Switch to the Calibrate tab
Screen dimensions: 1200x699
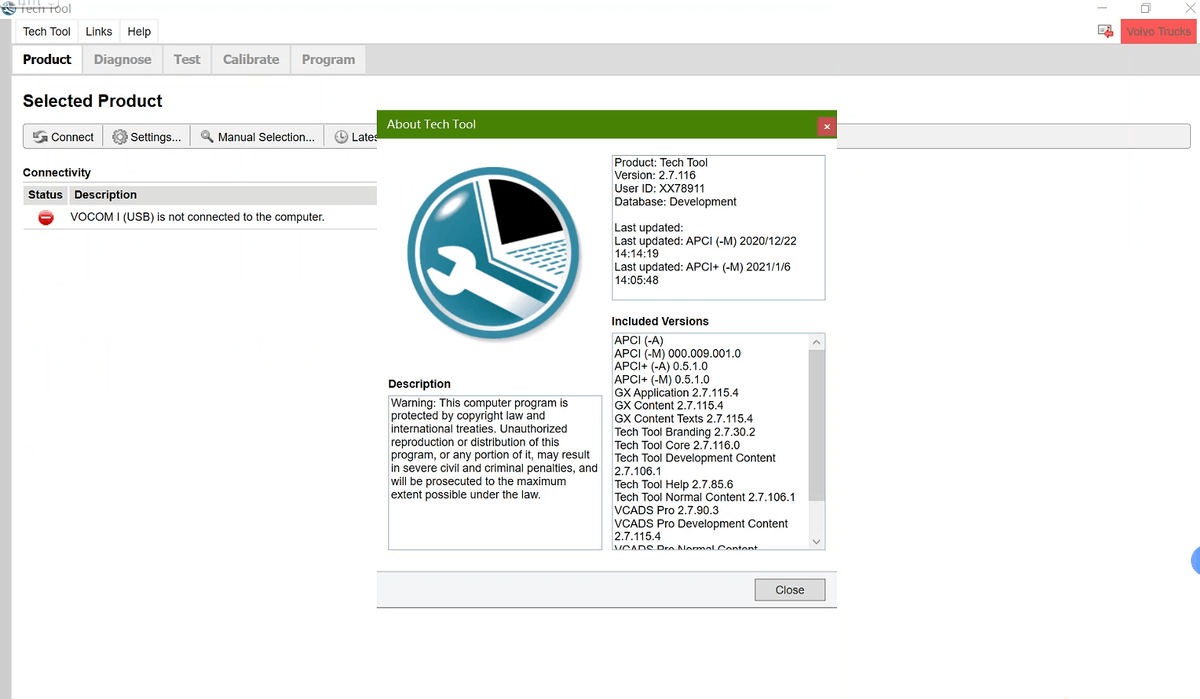pyautogui.click(x=251, y=59)
